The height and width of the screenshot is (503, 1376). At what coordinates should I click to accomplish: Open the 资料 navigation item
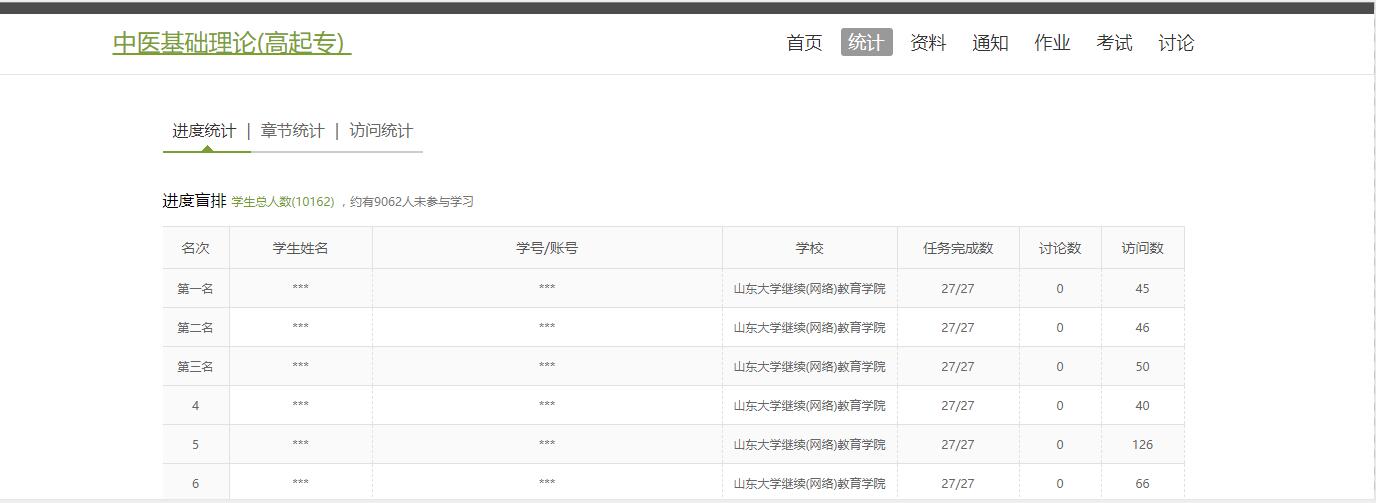coord(928,43)
